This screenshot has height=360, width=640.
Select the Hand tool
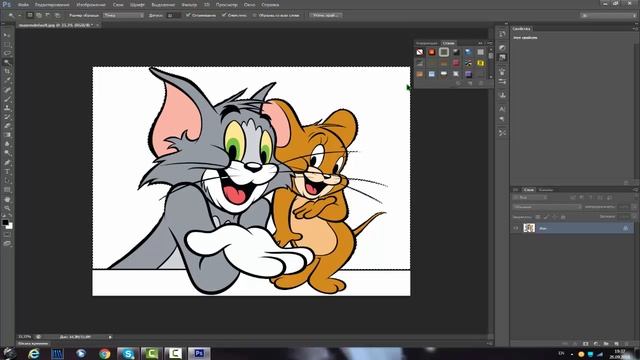click(7, 200)
